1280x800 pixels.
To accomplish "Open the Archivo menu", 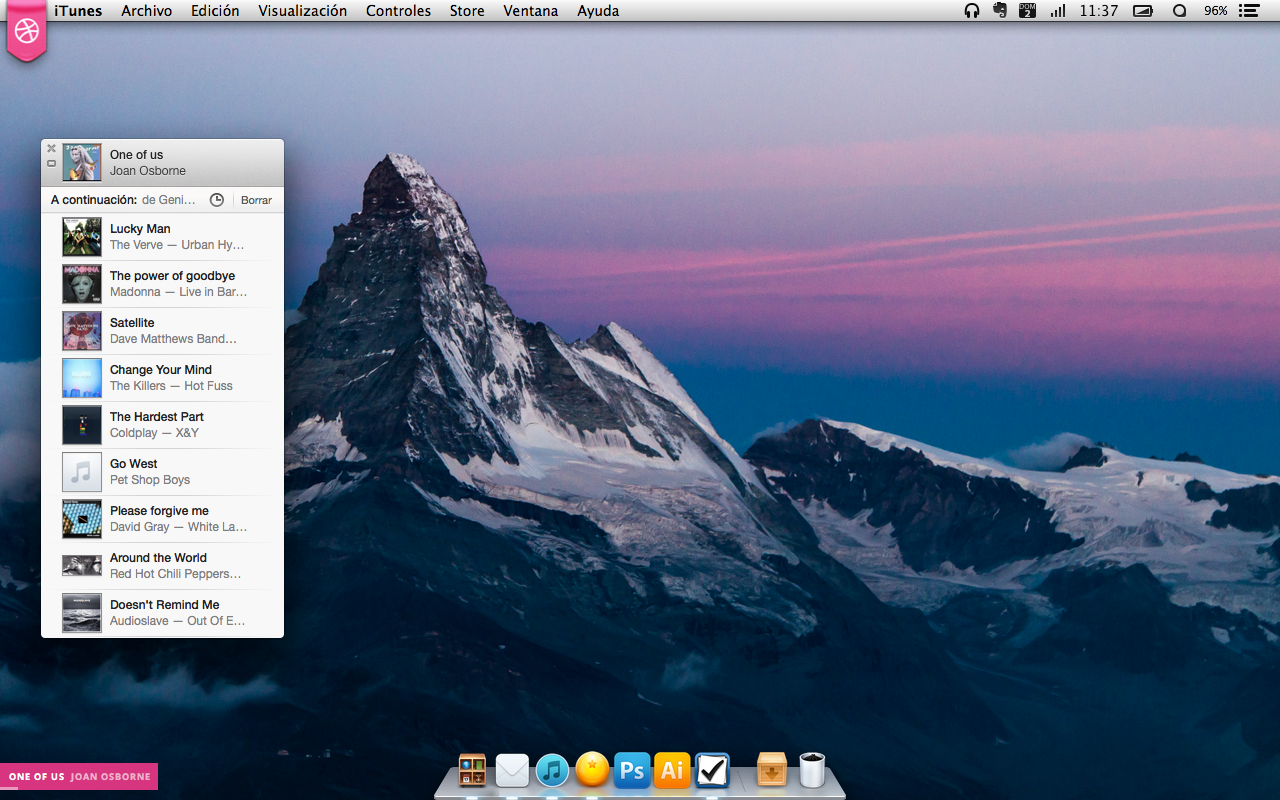I will click(147, 11).
